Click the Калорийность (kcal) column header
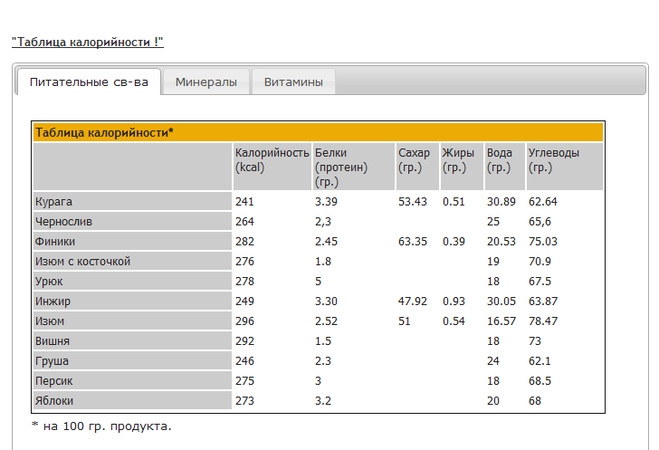 tap(271, 160)
